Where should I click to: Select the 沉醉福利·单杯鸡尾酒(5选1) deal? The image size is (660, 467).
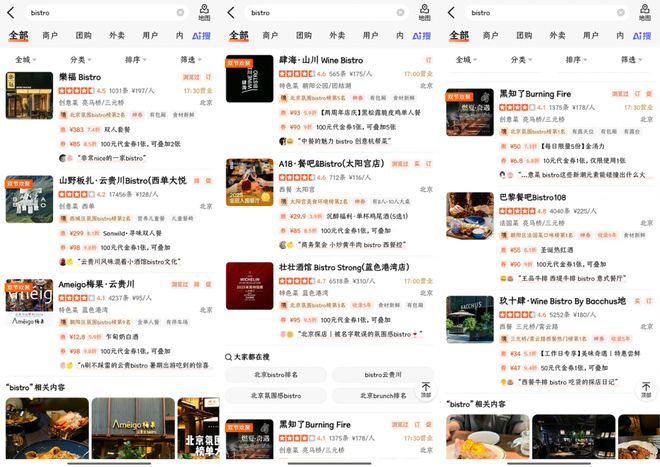click(344, 216)
